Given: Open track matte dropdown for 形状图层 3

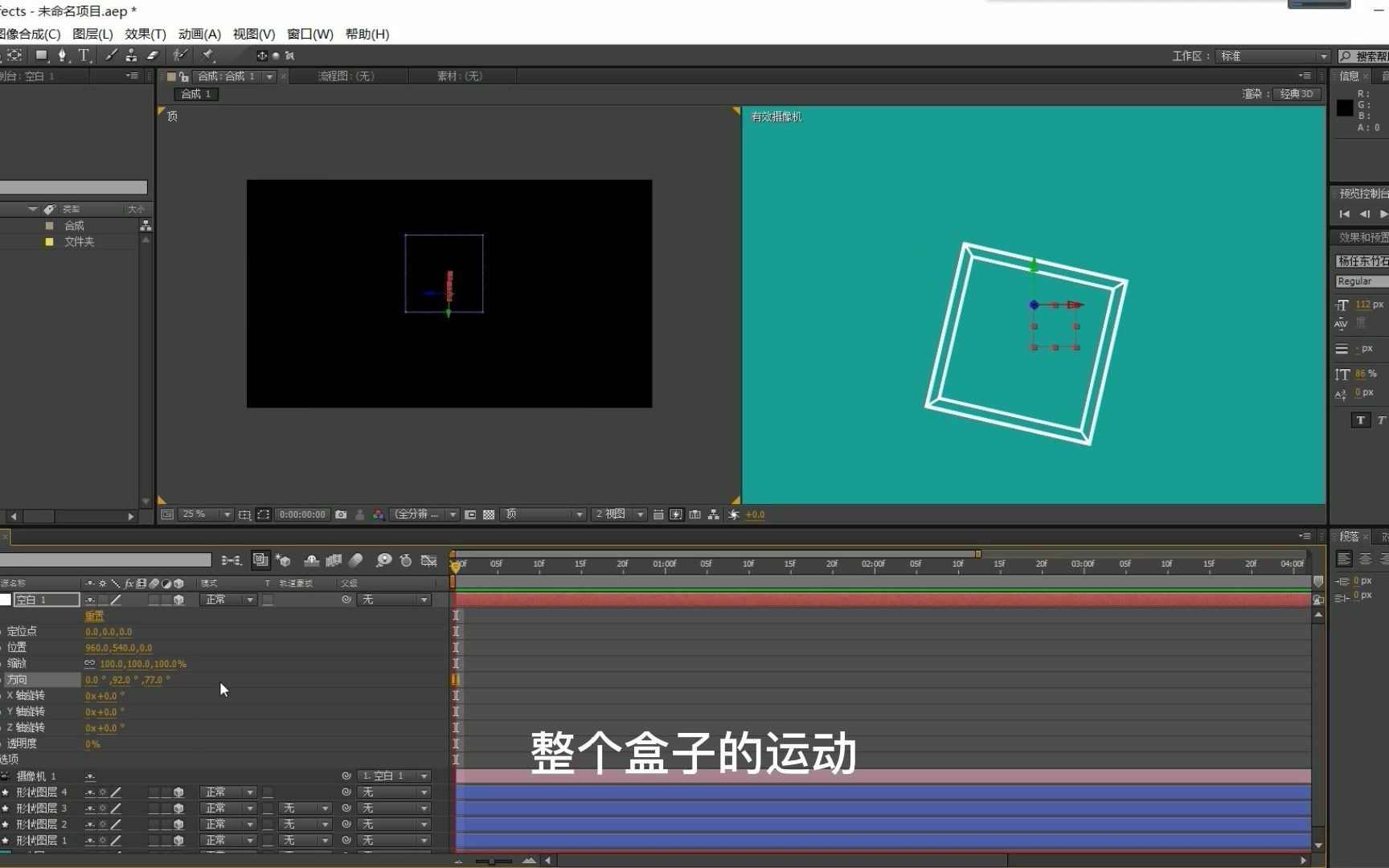Looking at the screenshot, I should (305, 809).
